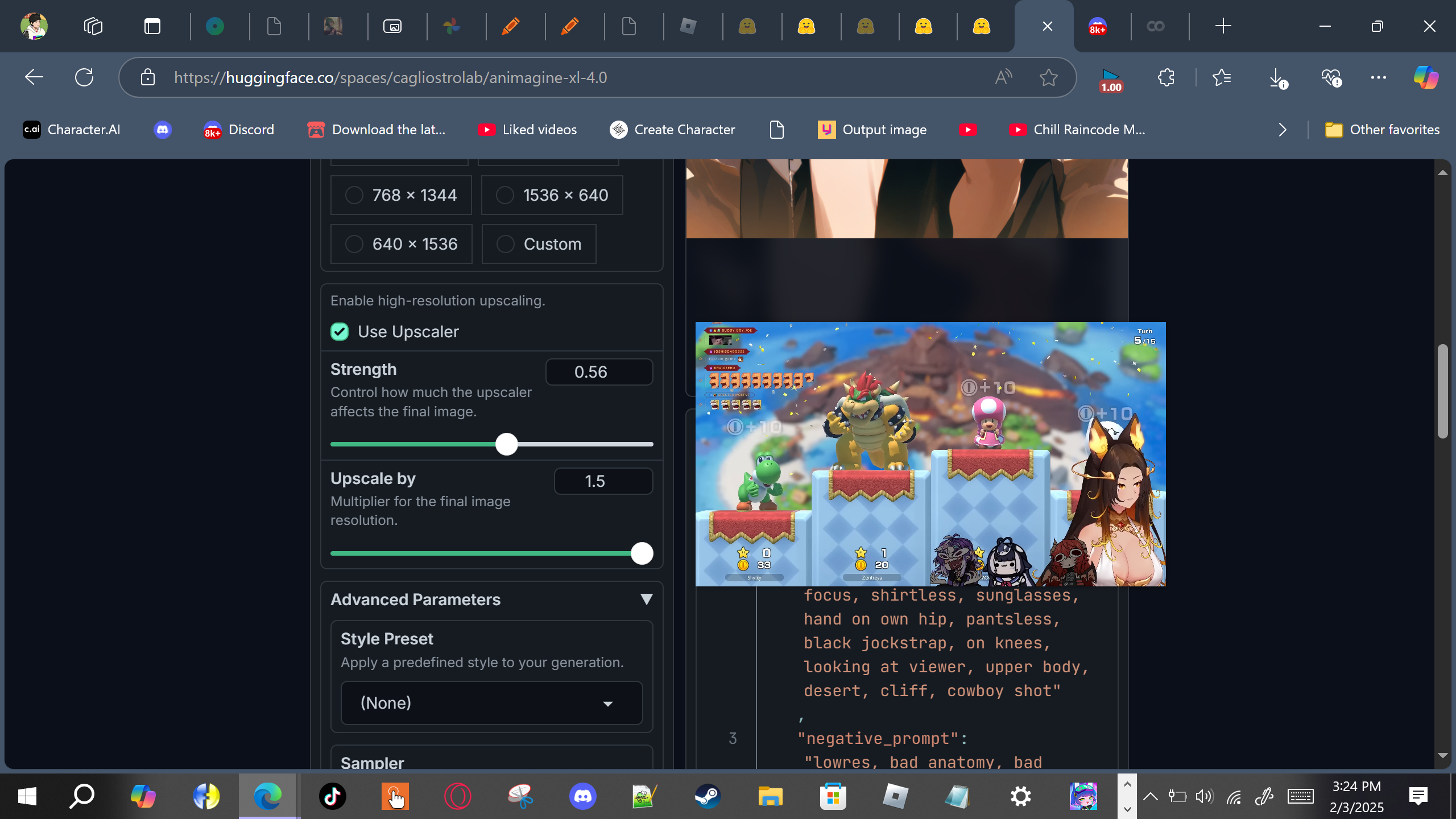Launch Steam from the taskbar
Screen dimensions: 1456x819
[x=708, y=796]
